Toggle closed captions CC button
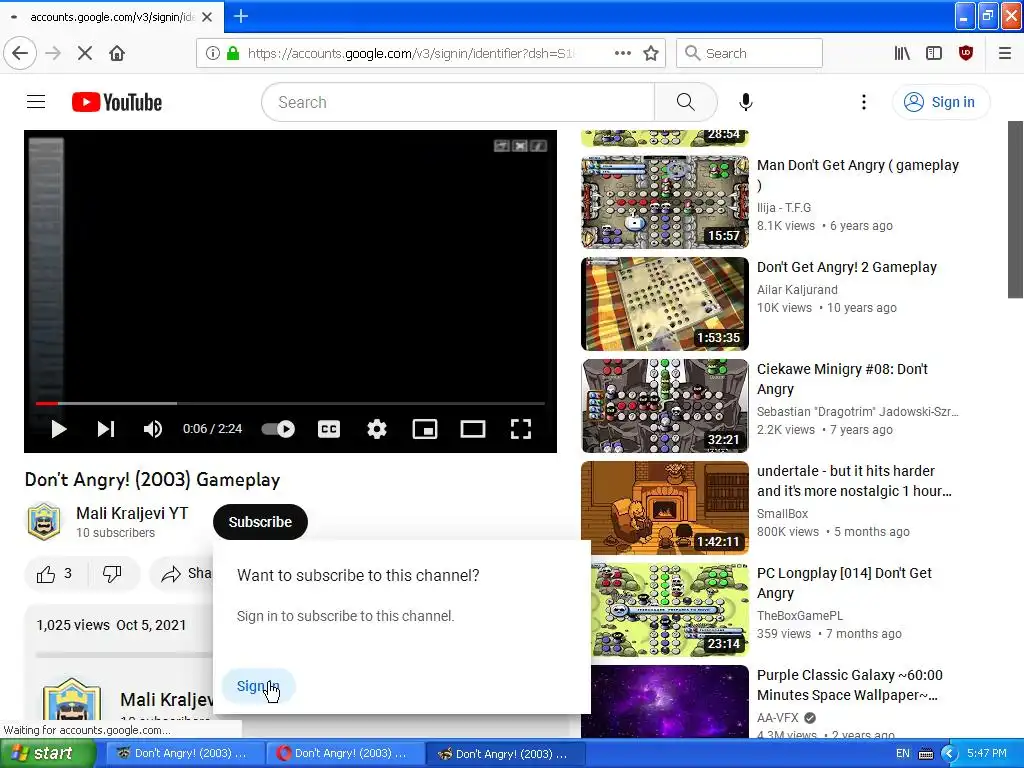Screen dimensions: 1024x768 (x=328, y=429)
